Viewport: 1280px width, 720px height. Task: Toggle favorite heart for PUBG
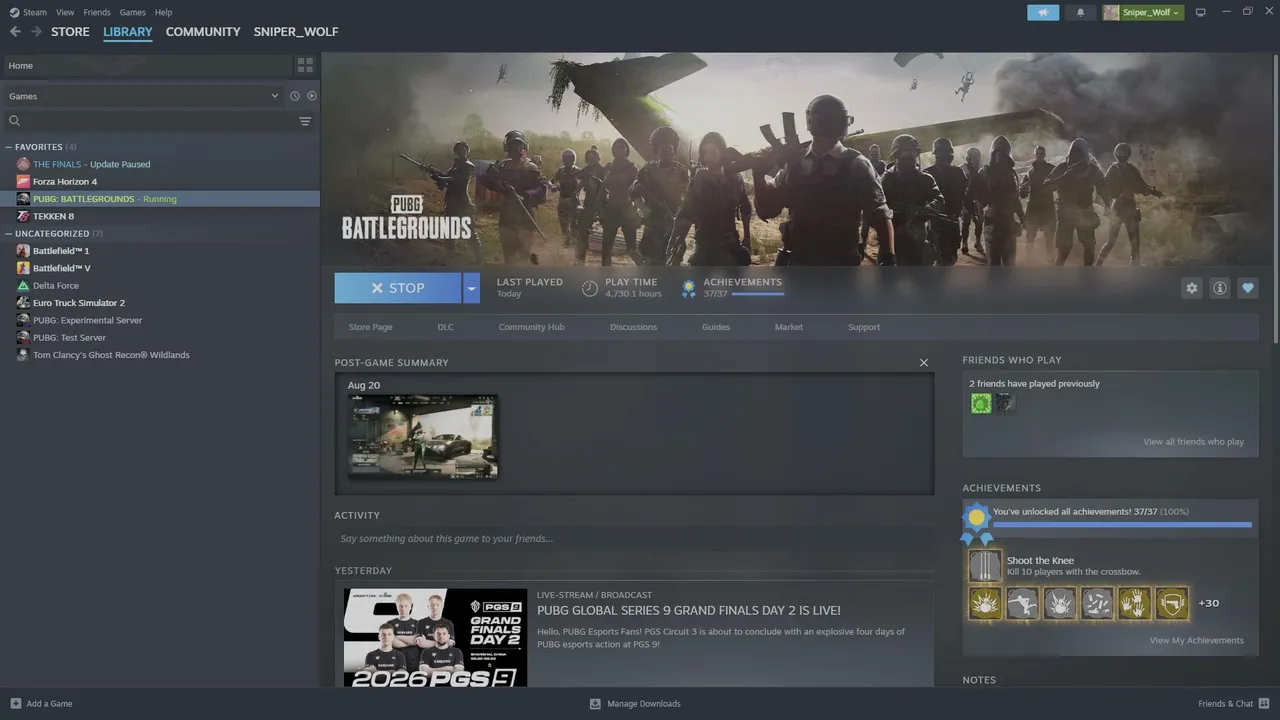coord(1247,288)
